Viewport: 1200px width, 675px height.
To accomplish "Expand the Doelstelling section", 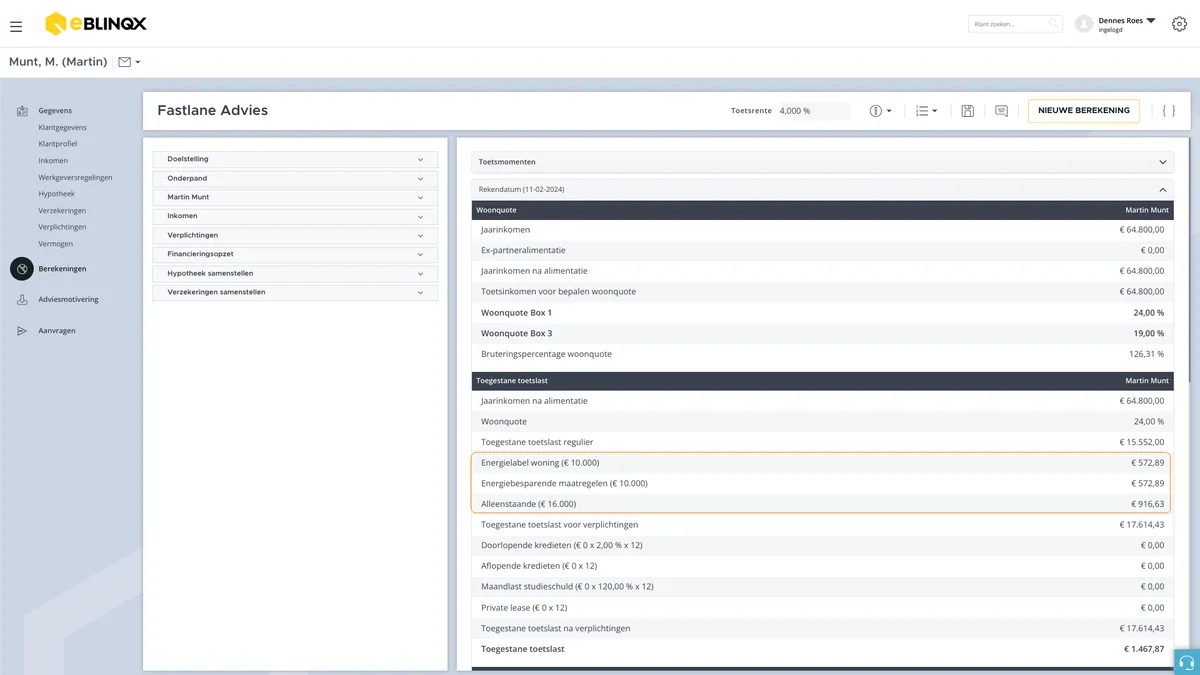I will 295,159.
